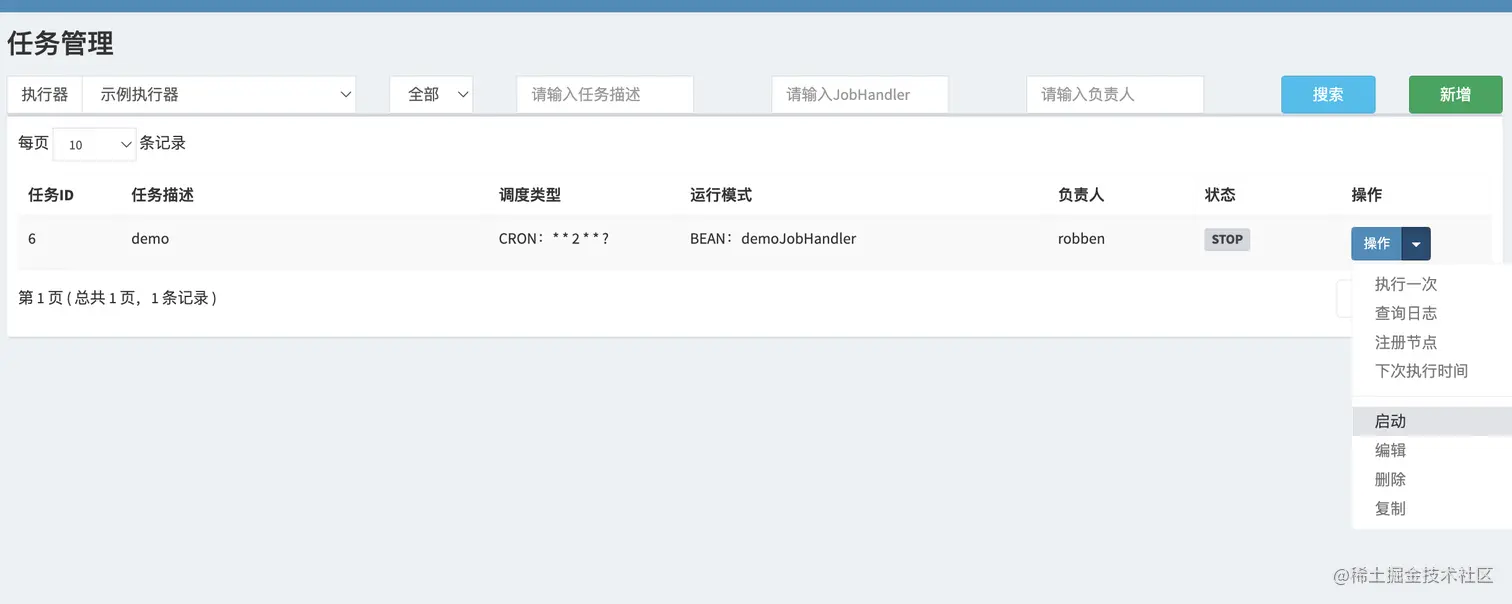1512x604 pixels.
Task: Focus the 请输入JobHandler input field
Action: [x=860, y=94]
